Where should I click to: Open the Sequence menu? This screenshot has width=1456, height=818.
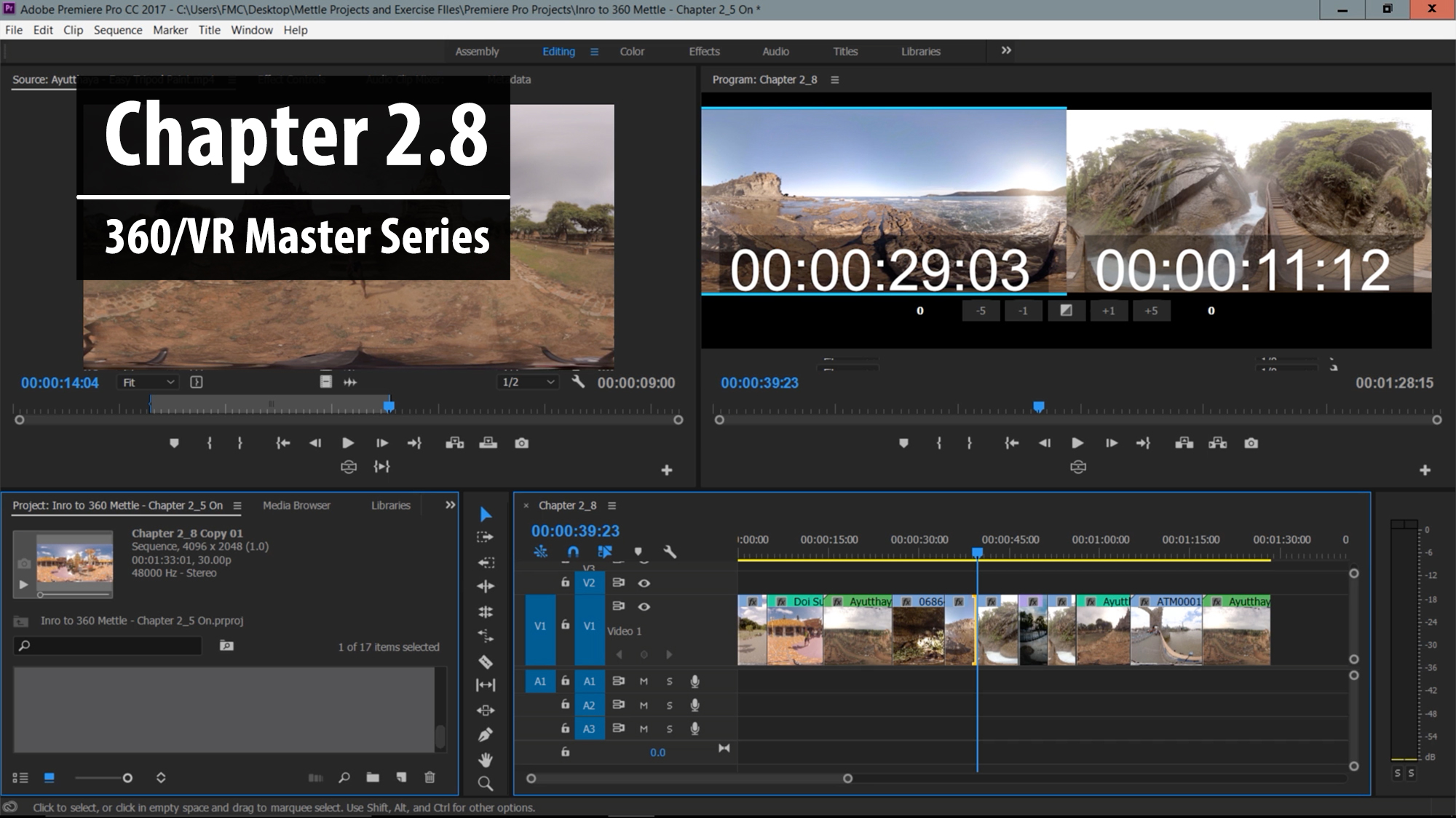coord(118,30)
